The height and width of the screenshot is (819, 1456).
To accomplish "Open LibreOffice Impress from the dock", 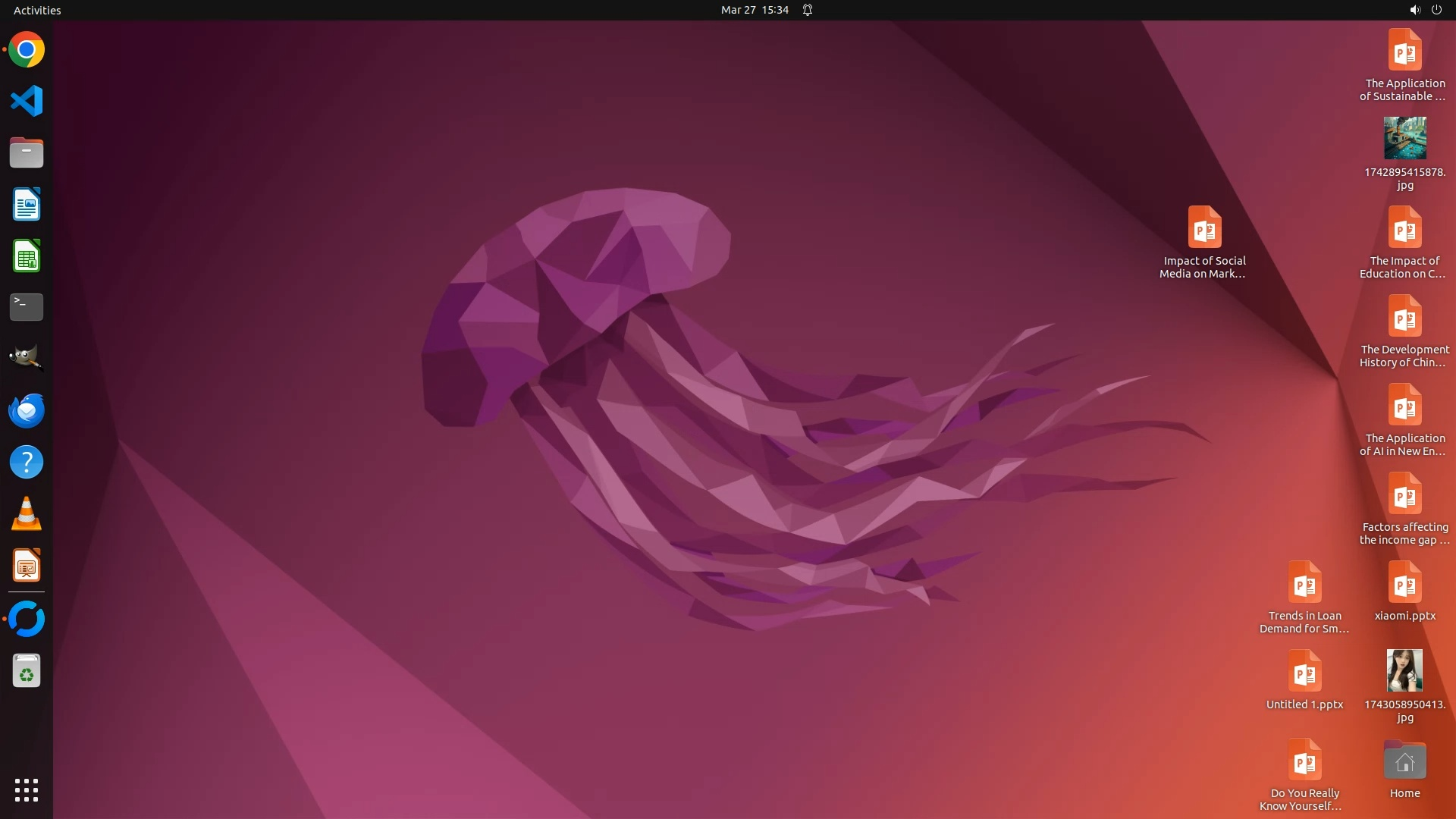I will pos(27,566).
